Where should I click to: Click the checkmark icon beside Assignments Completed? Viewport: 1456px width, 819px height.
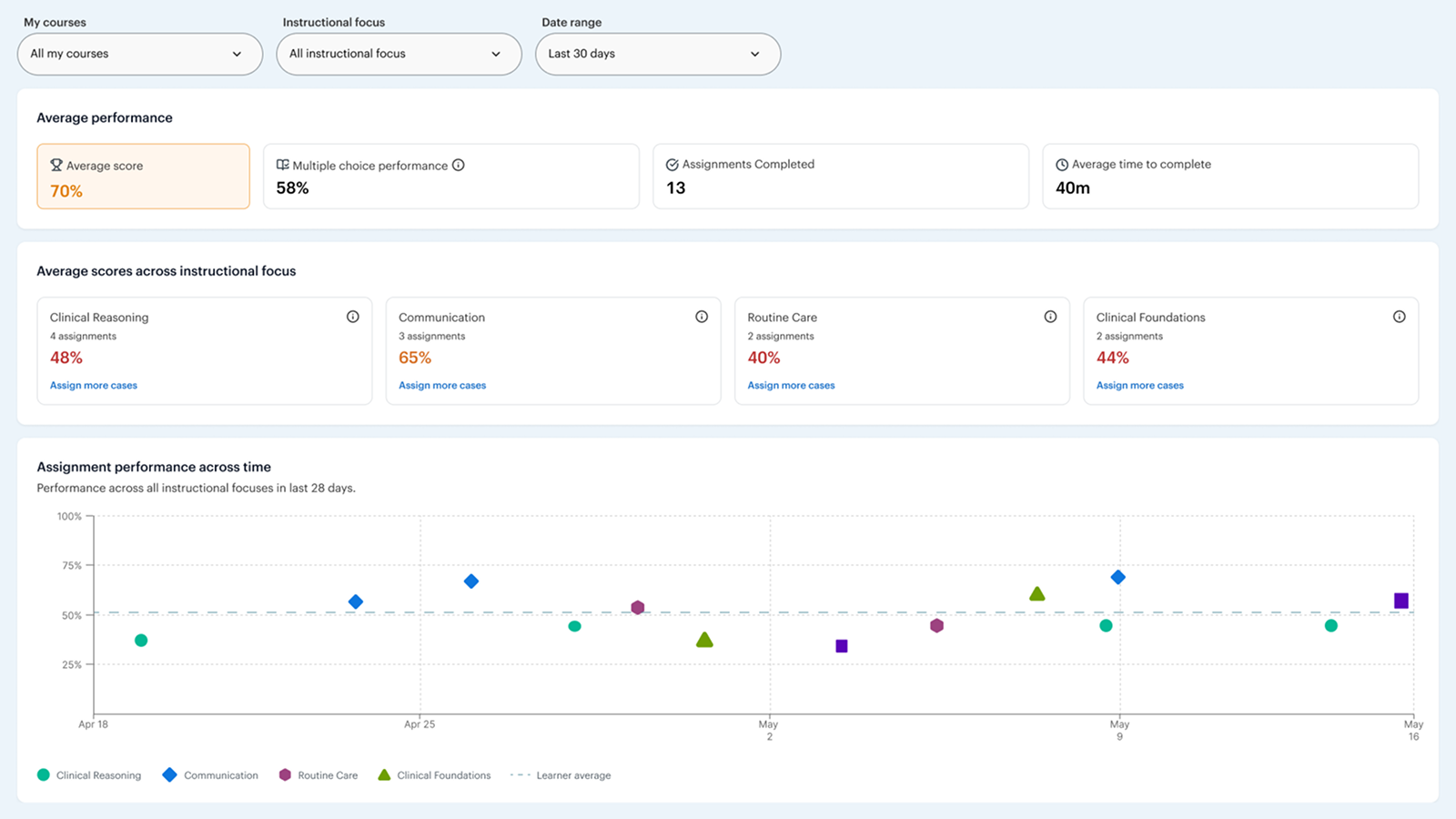[672, 165]
